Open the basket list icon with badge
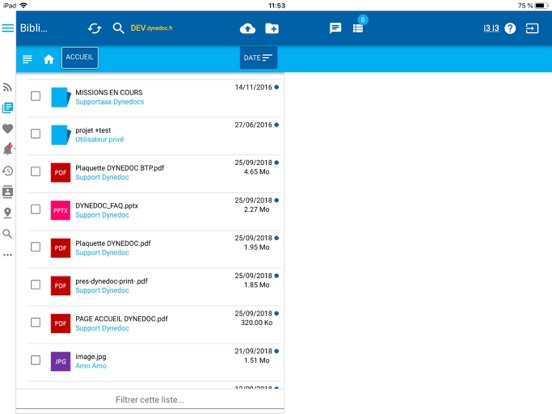Screen dimensions: 552x414 [358, 28]
